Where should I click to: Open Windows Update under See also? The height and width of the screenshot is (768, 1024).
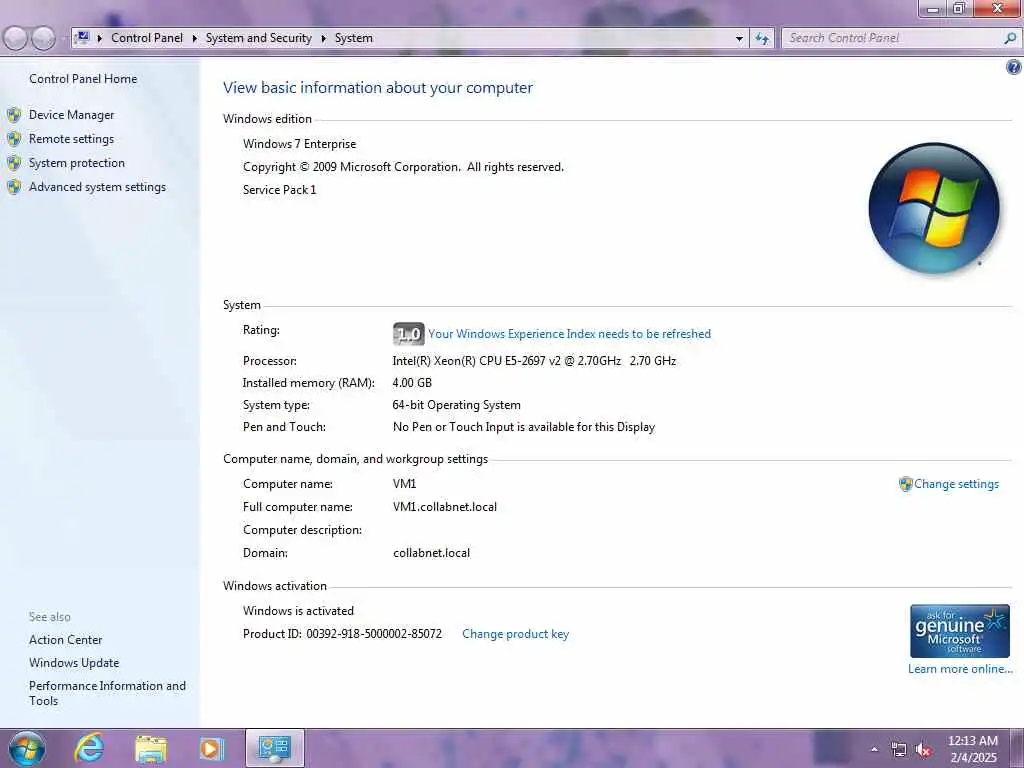74,663
